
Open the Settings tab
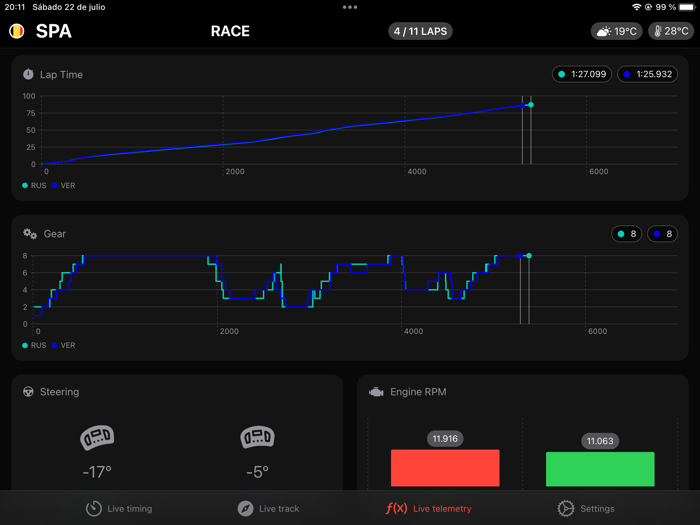pyautogui.click(x=586, y=508)
